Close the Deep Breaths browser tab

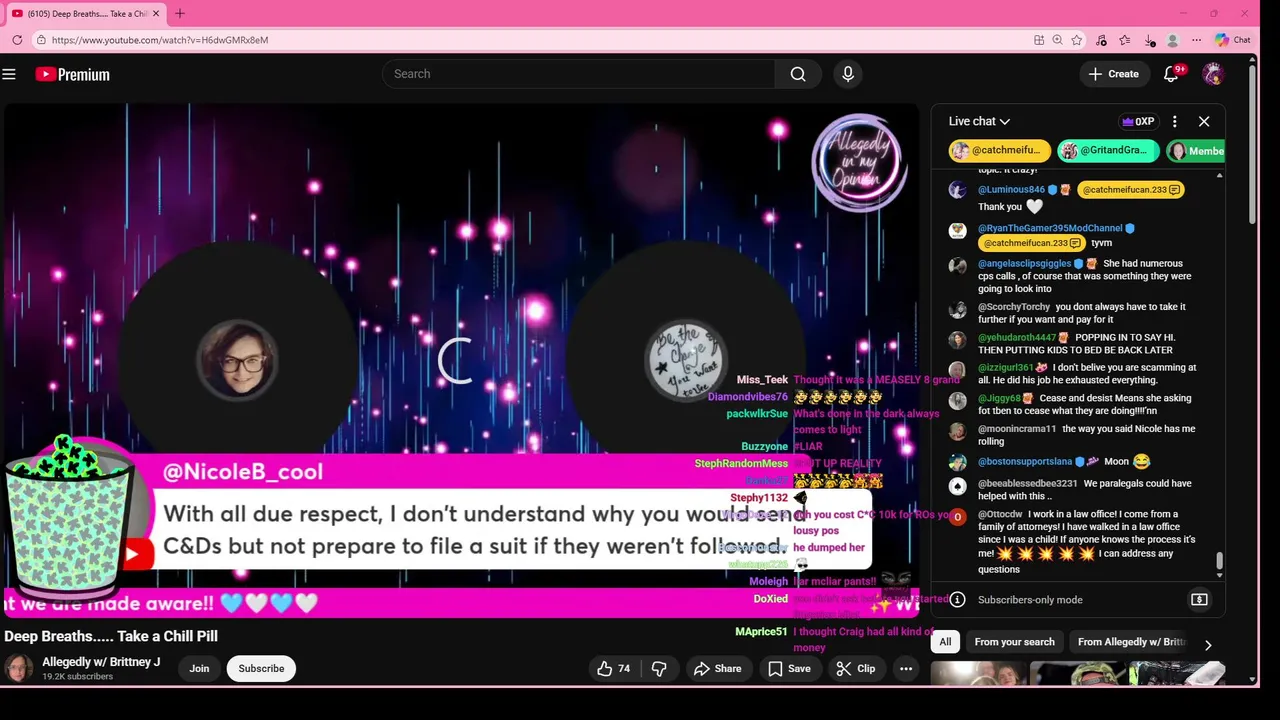pyautogui.click(x=156, y=14)
